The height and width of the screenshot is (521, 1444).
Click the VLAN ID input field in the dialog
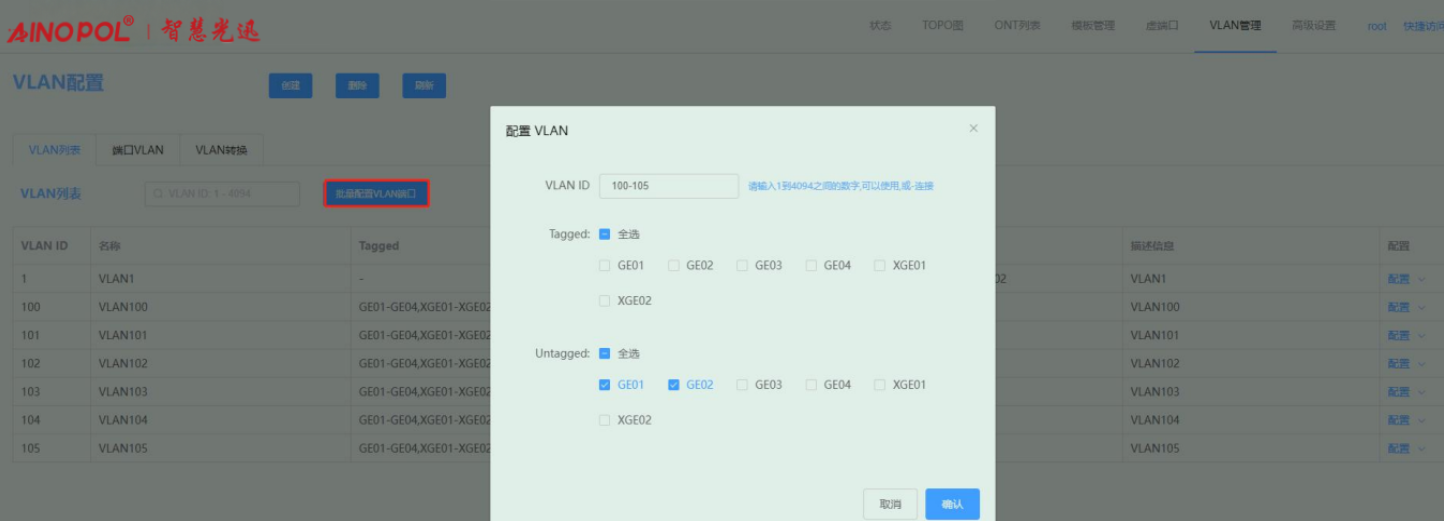pos(668,186)
